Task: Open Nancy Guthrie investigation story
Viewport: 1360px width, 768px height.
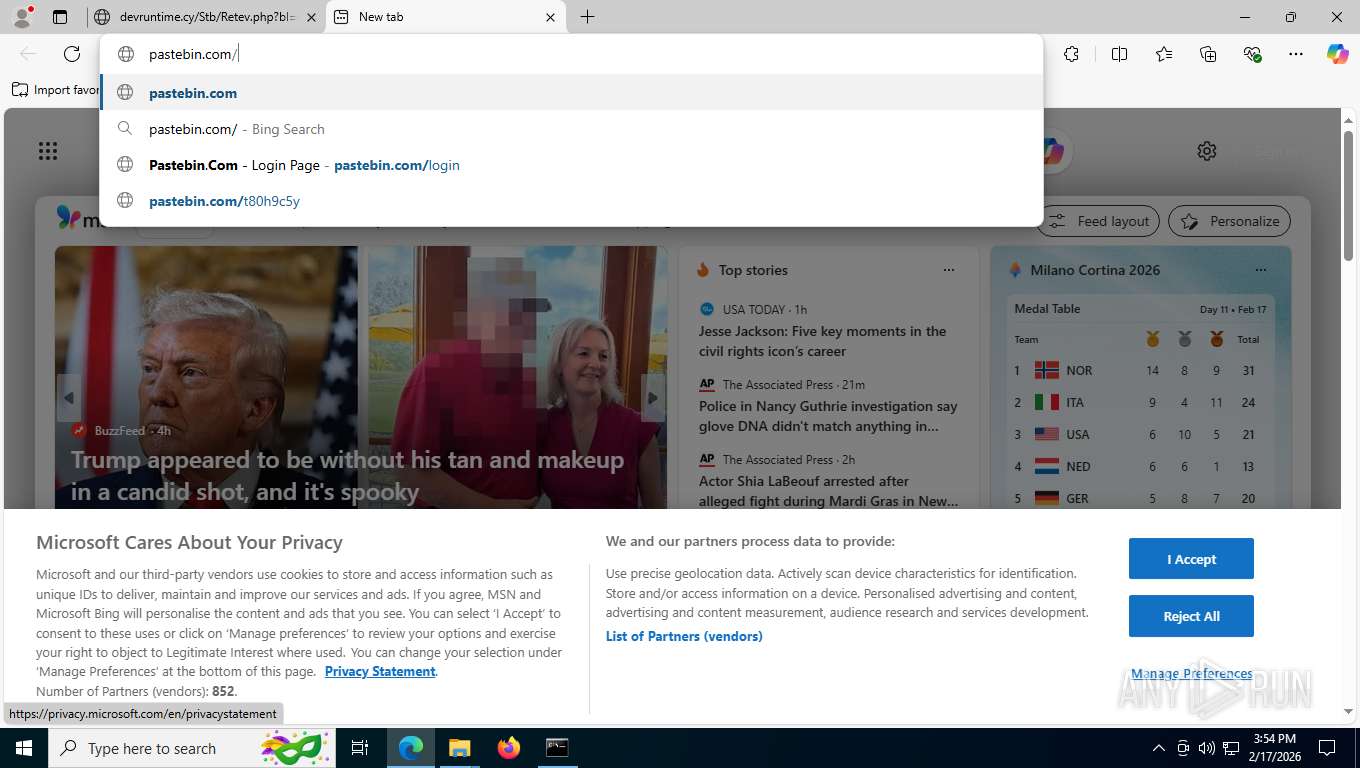Action: 828,416
